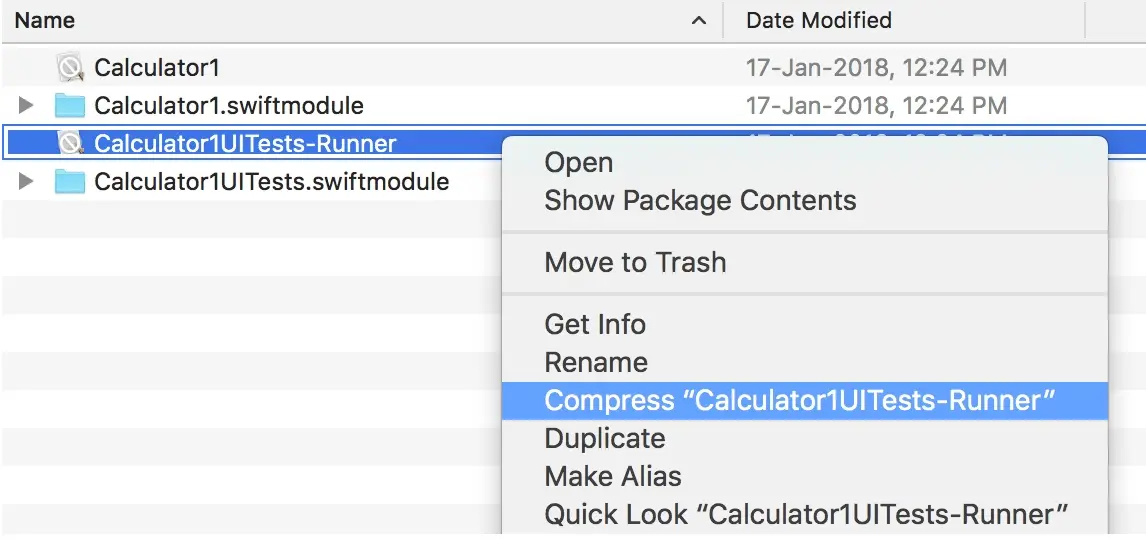Screen dimensions: 1146x540
Task: Expand the Calculator1.swiftmodule folder
Action: 27,105
